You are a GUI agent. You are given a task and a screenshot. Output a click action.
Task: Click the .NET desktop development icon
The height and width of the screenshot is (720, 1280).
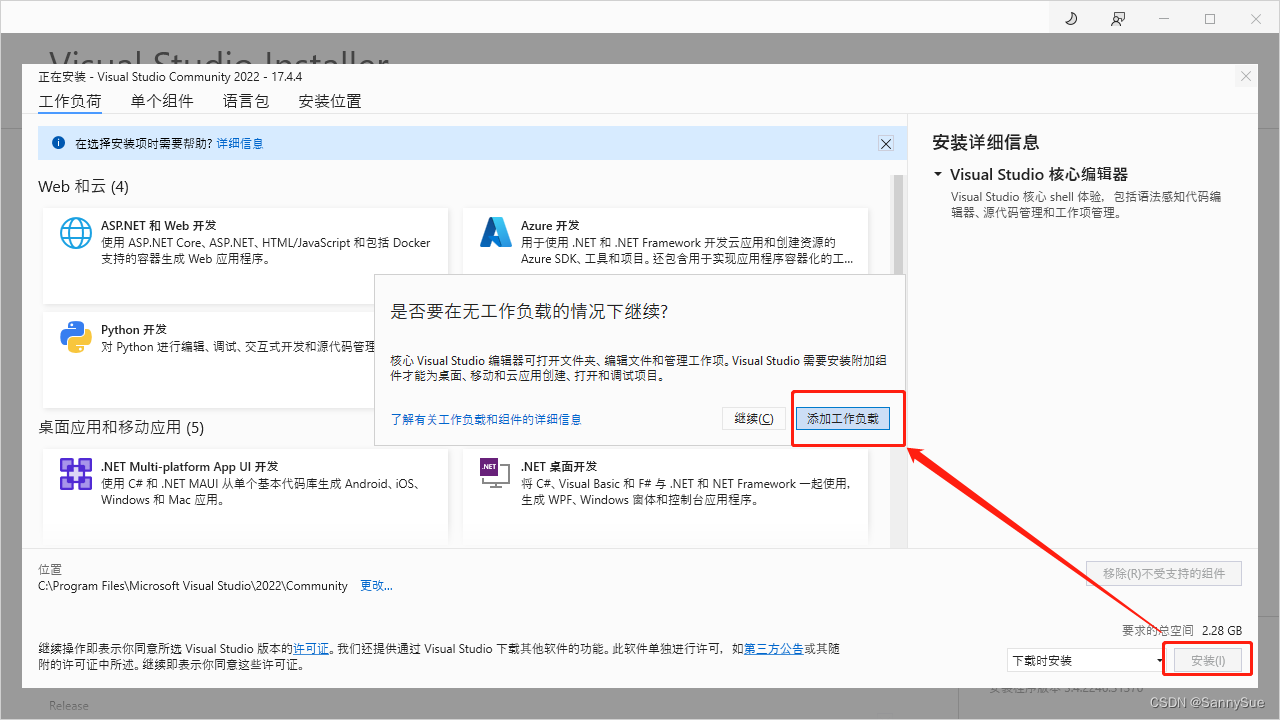tap(496, 473)
